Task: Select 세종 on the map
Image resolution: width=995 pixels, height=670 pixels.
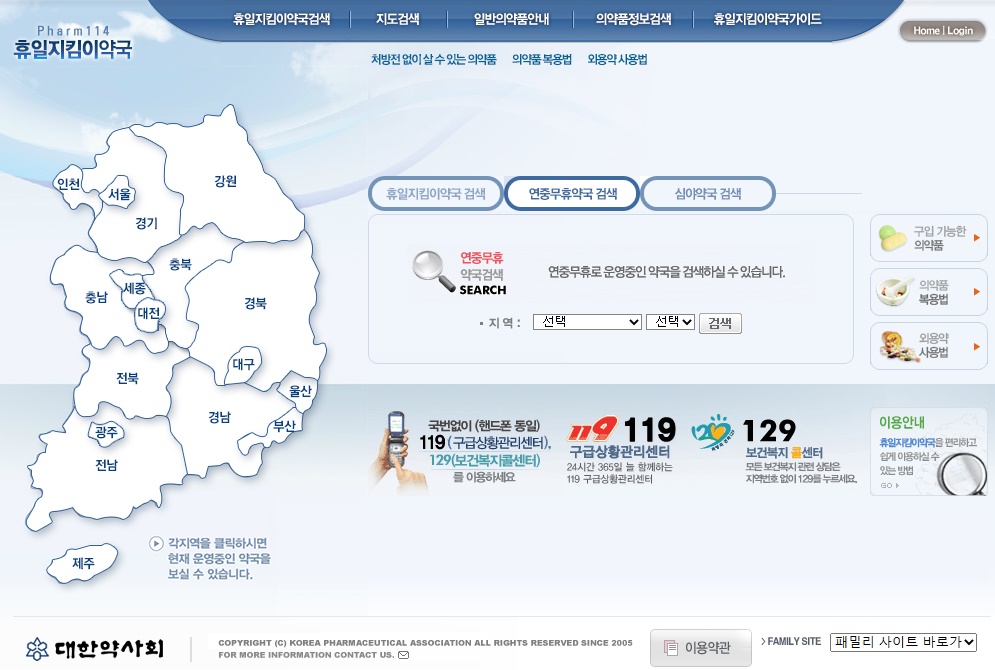Action: [135, 289]
